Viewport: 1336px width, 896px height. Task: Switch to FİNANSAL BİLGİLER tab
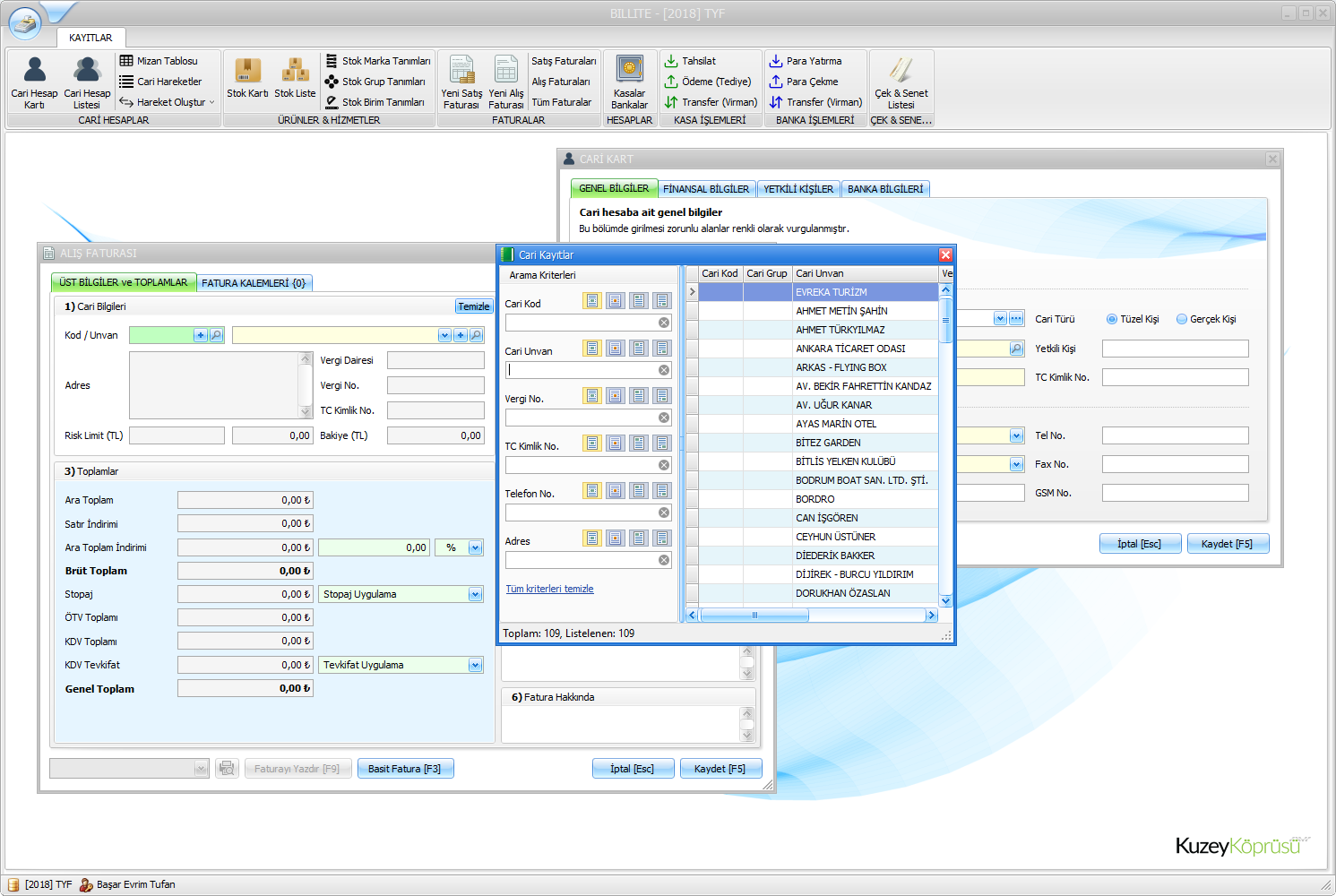coord(706,189)
